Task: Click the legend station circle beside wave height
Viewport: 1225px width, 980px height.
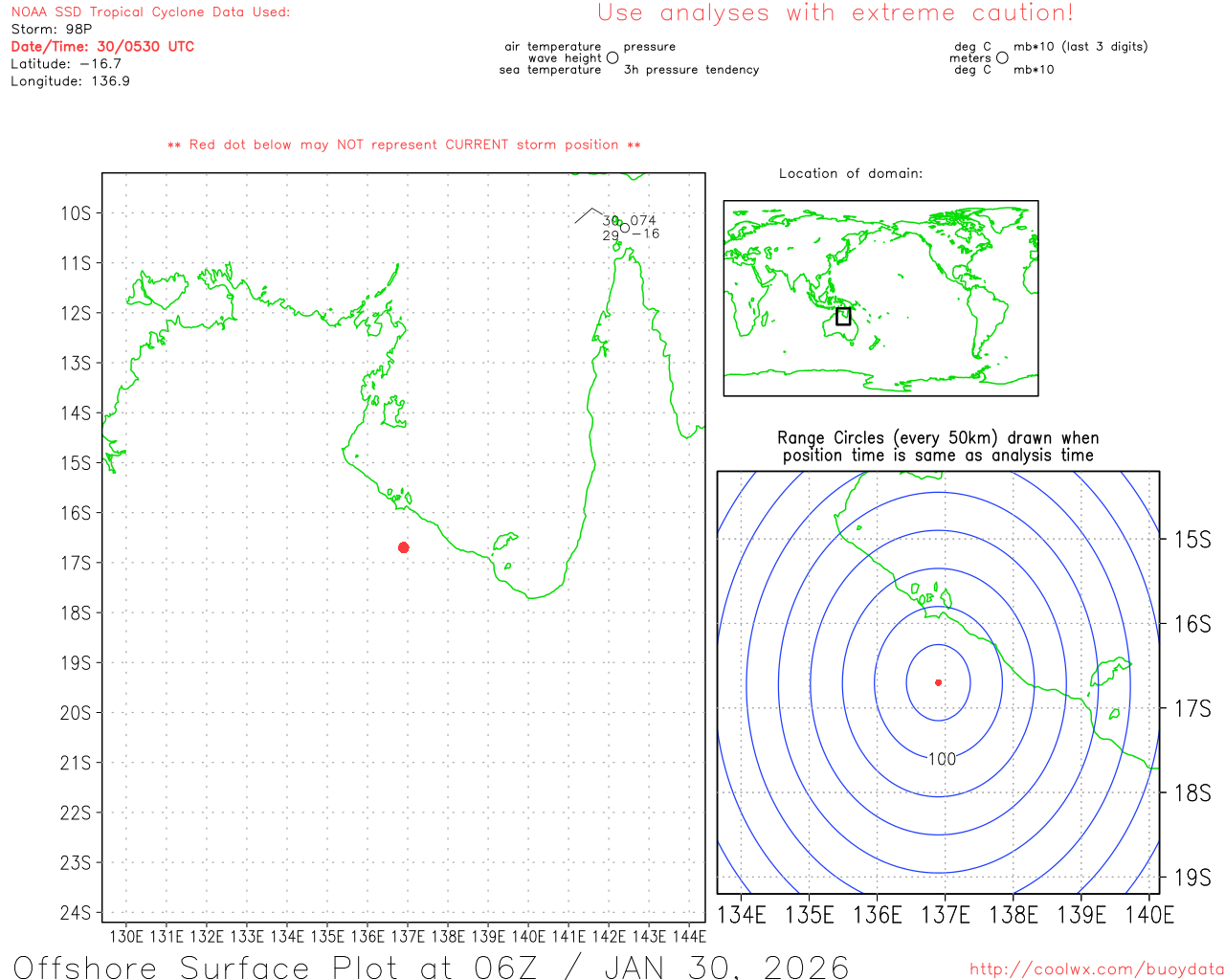Action: click(612, 58)
